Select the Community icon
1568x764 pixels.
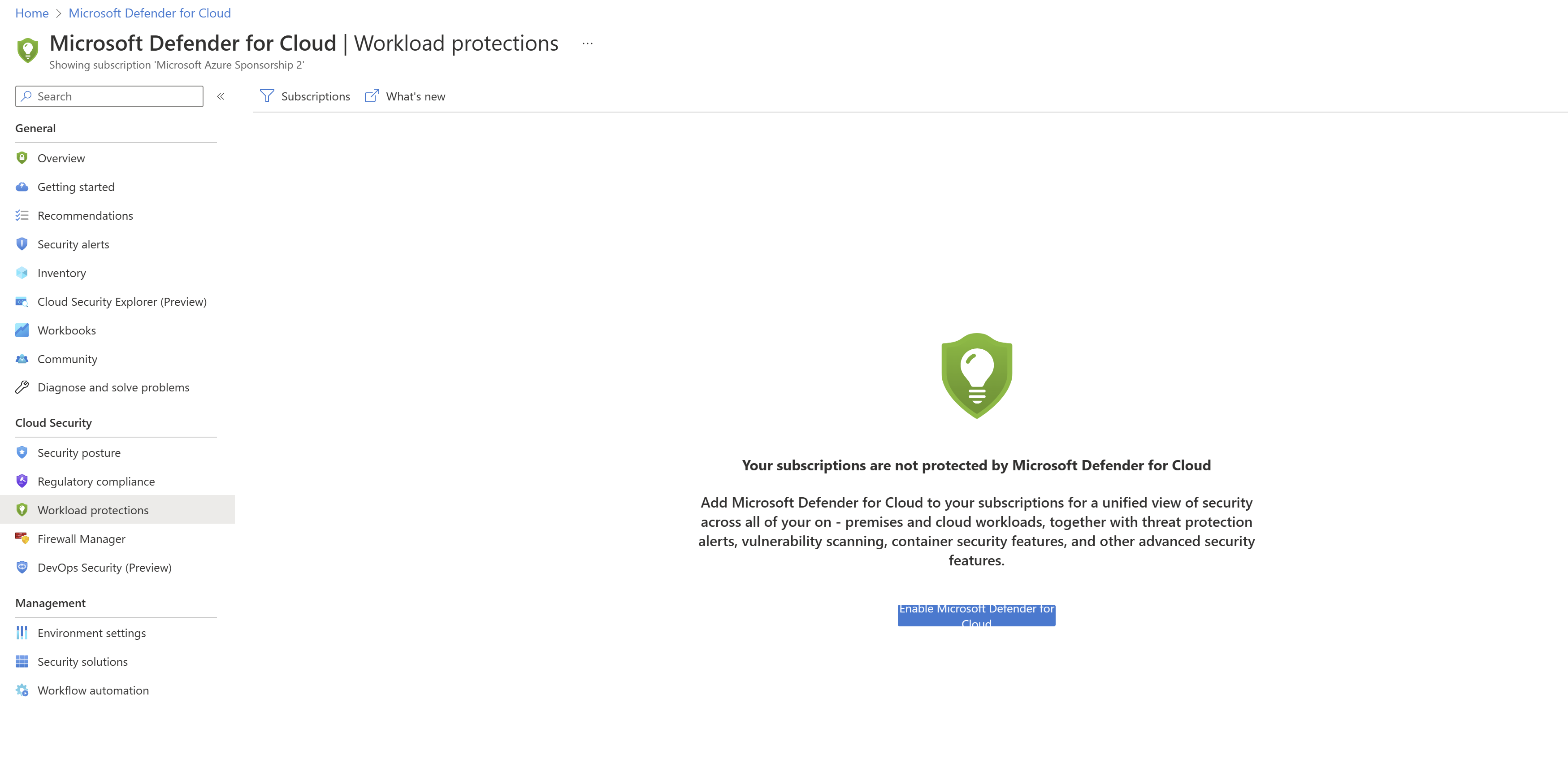(22, 359)
